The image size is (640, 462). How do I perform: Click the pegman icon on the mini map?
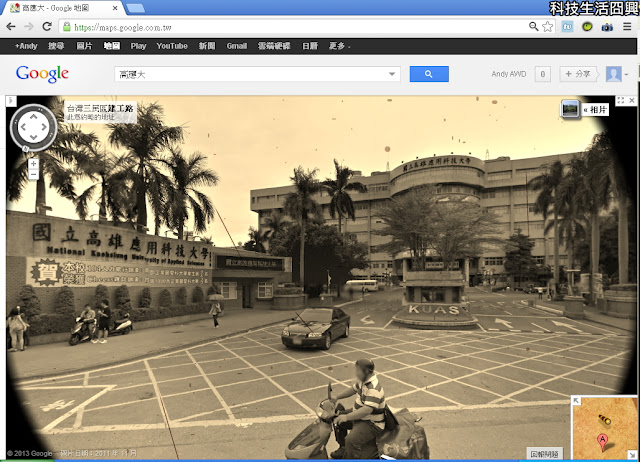605,419
